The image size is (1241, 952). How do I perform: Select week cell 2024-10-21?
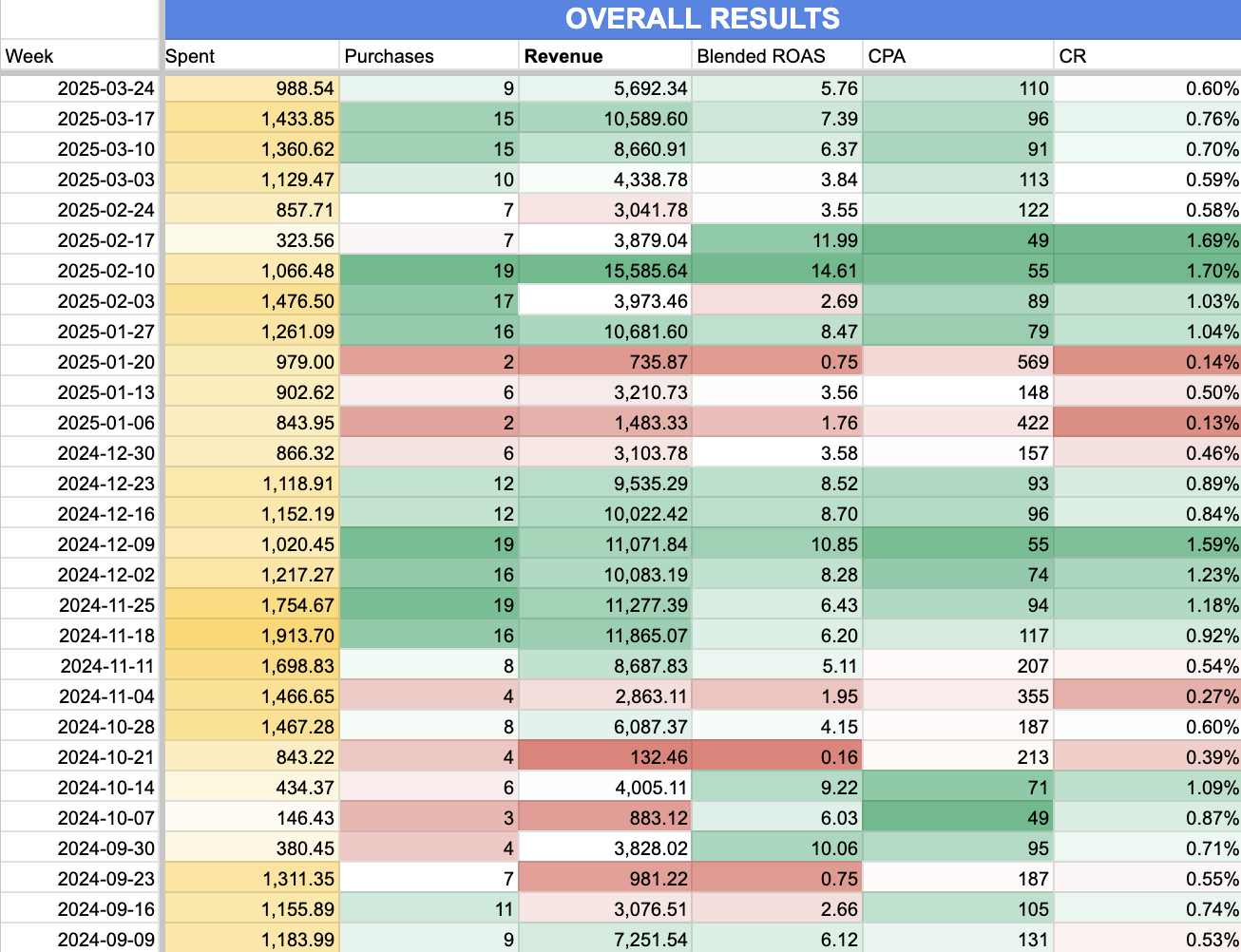(x=79, y=757)
